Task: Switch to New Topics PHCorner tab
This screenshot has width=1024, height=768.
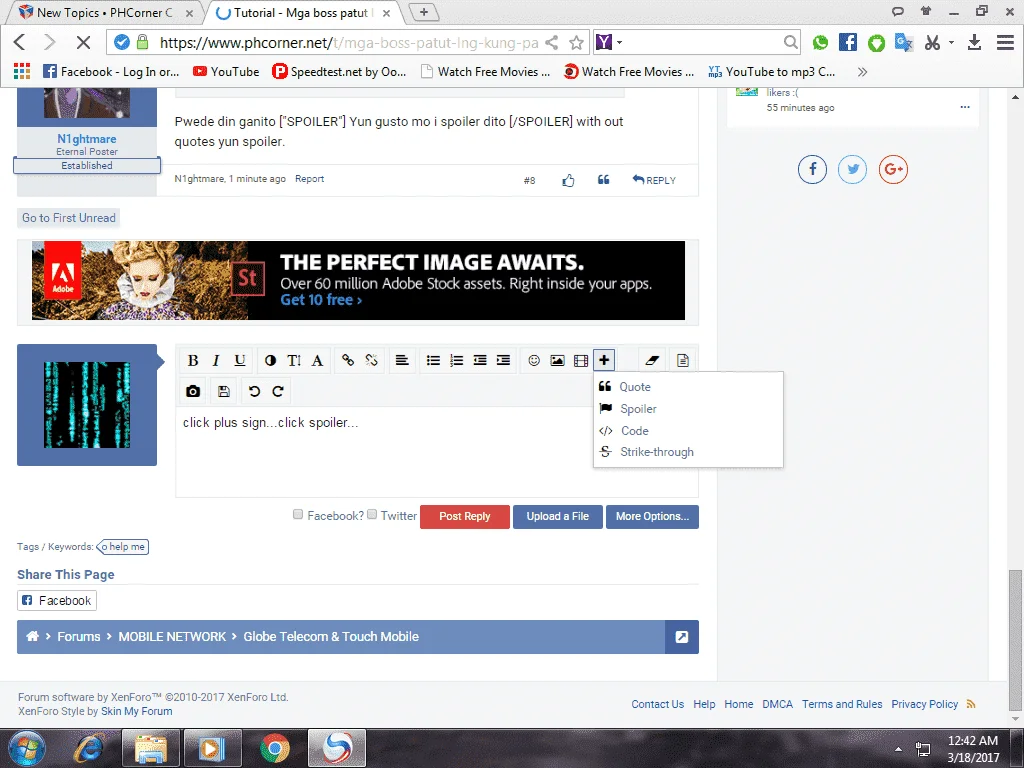Action: pos(106,12)
